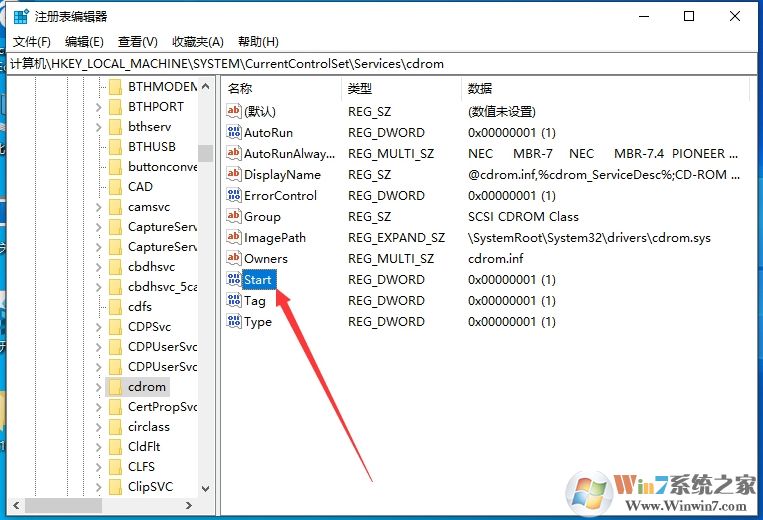763x520 pixels.
Task: Expand the CldFlt tree node
Action: pos(99,447)
